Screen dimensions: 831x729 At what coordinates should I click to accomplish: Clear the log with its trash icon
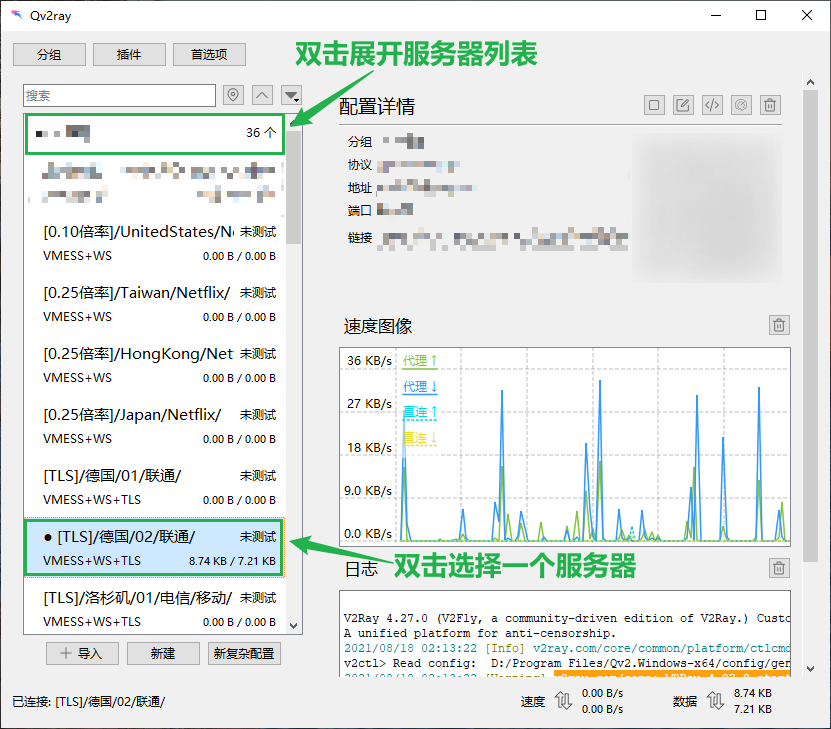click(779, 568)
